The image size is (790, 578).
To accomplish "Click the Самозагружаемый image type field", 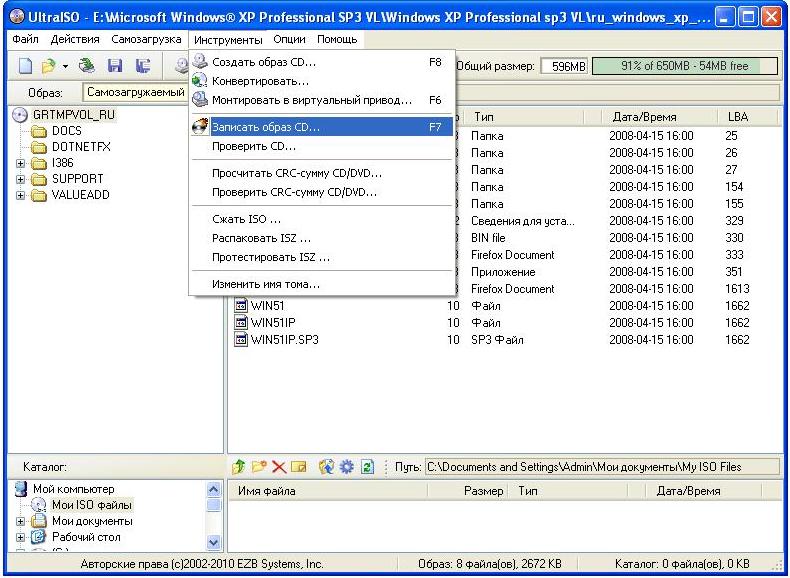I will 135,92.
